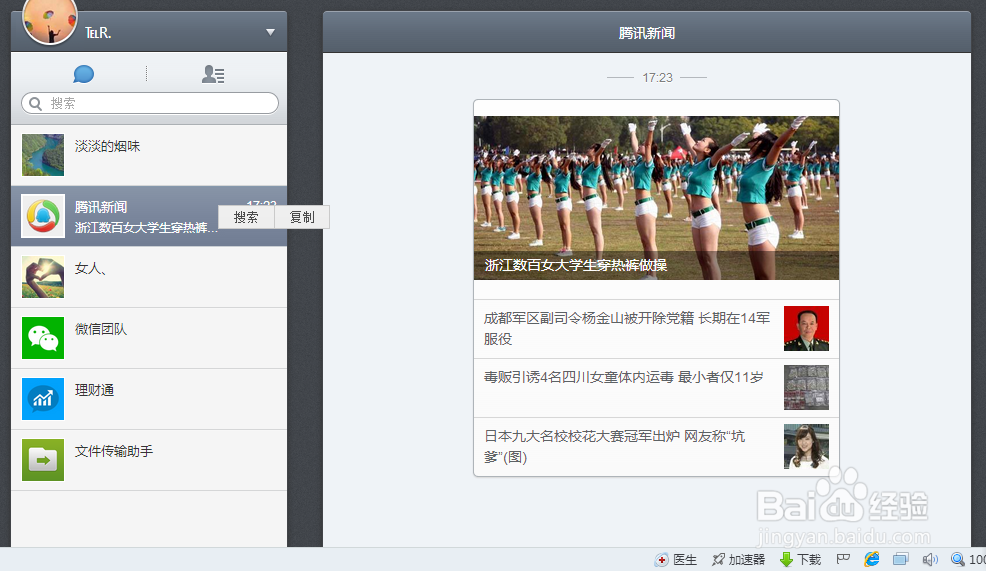
Task: Click the Internet Explorer mode icon
Action: click(872, 559)
